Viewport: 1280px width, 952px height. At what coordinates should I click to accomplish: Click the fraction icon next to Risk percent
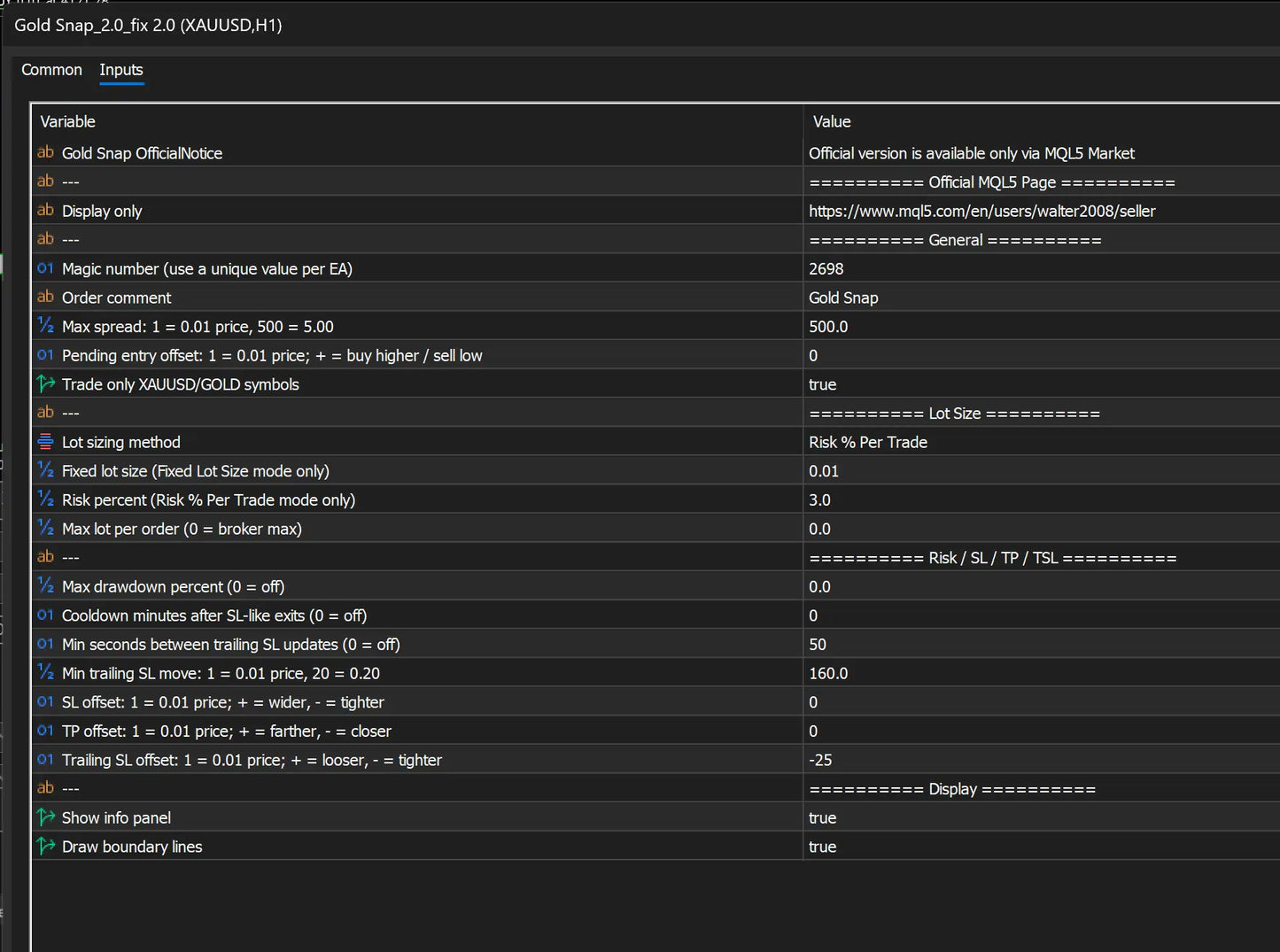tap(45, 499)
